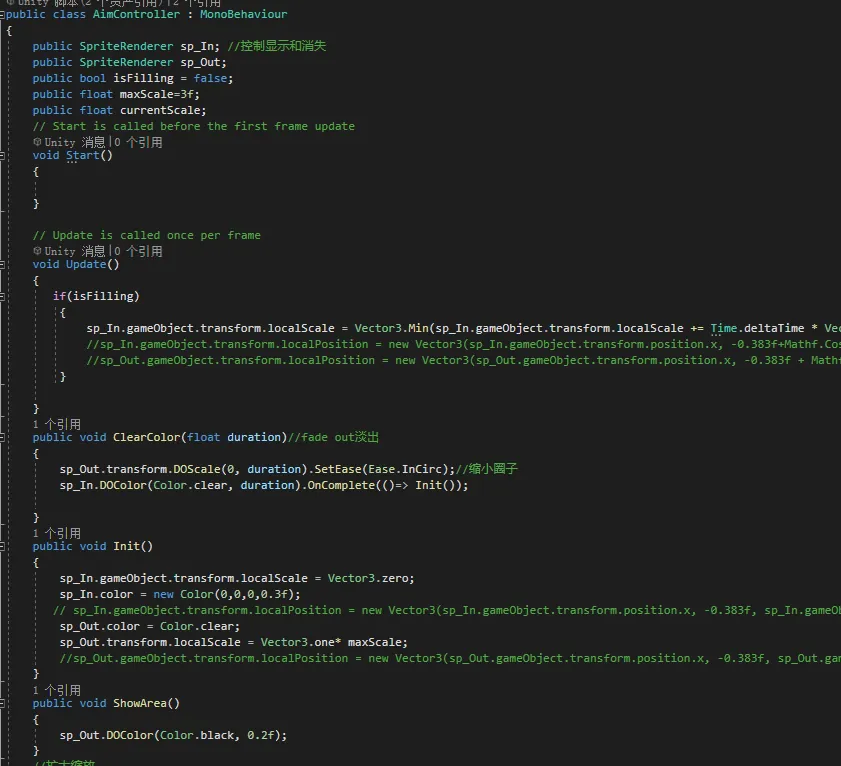Place cursor on the //控制显示和消失 comment
Screen dimensions: 841x766
point(276,46)
